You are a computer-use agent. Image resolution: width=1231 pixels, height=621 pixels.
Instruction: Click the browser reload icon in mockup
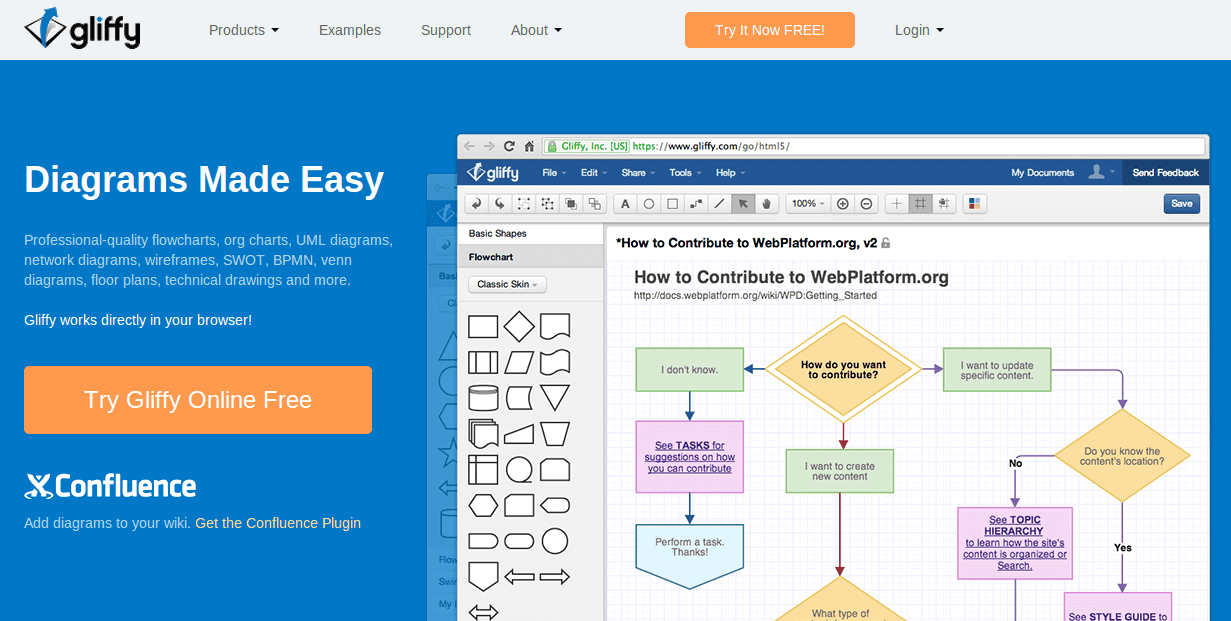point(509,146)
